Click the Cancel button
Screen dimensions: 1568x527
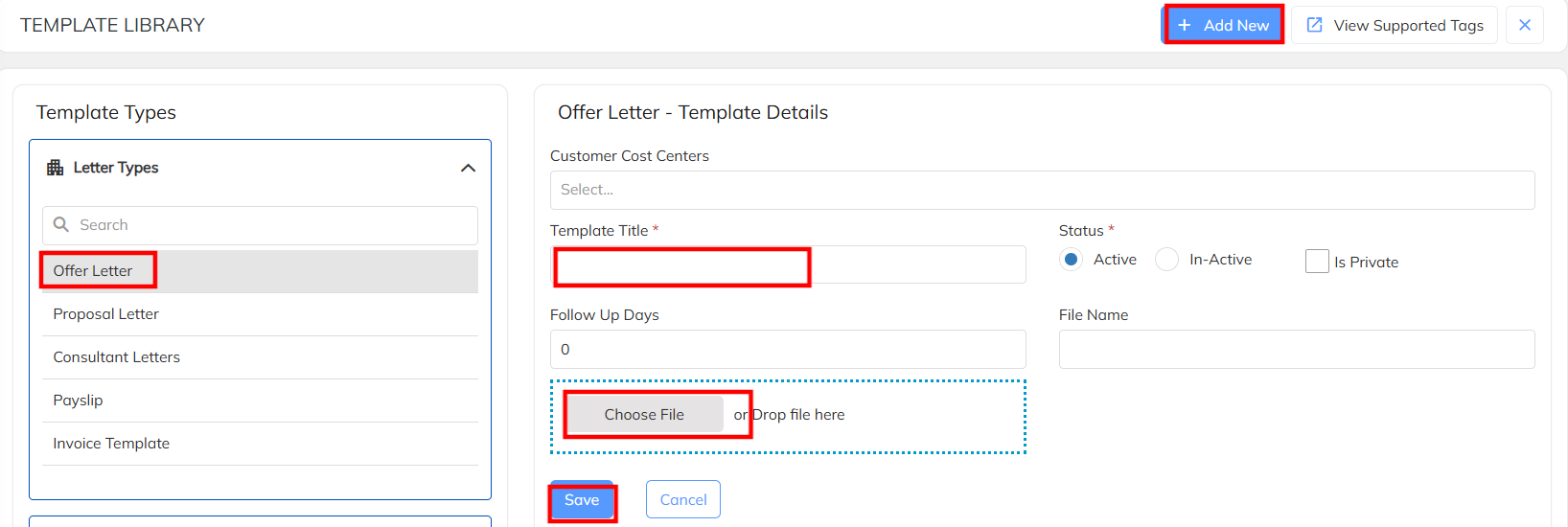pyautogui.click(x=682, y=499)
